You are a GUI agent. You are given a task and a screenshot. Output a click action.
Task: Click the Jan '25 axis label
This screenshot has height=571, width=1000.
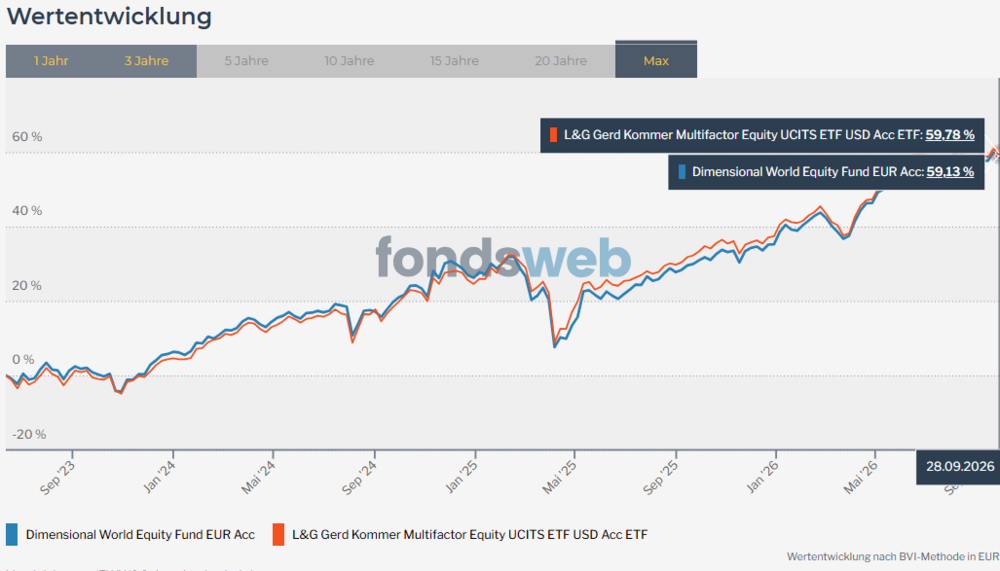[461, 477]
